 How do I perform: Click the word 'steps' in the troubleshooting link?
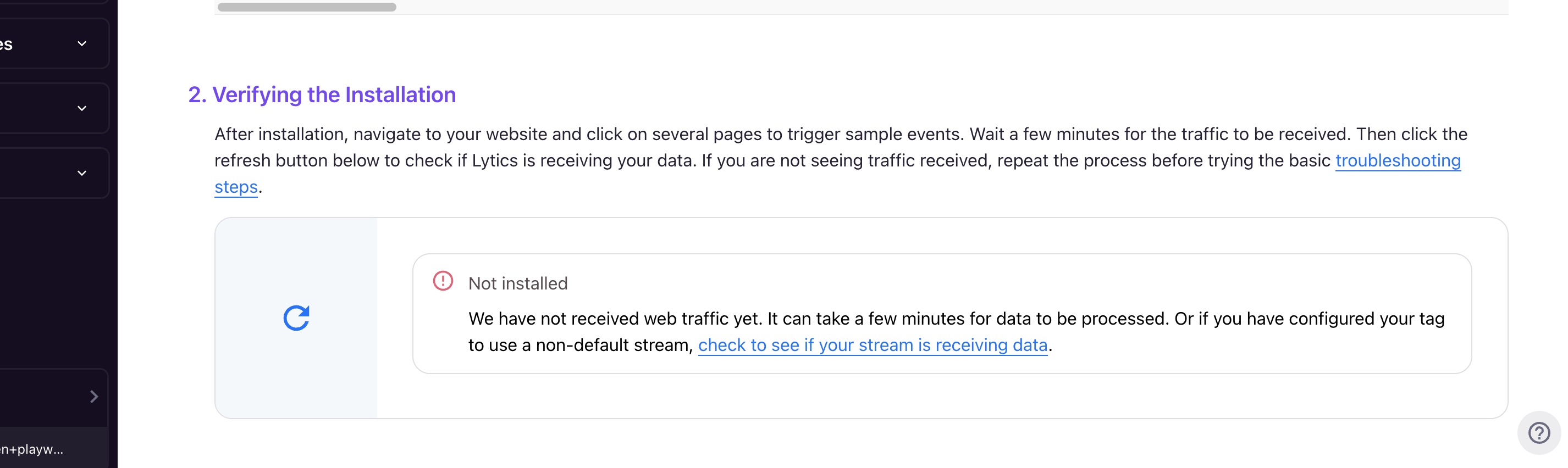coord(236,187)
